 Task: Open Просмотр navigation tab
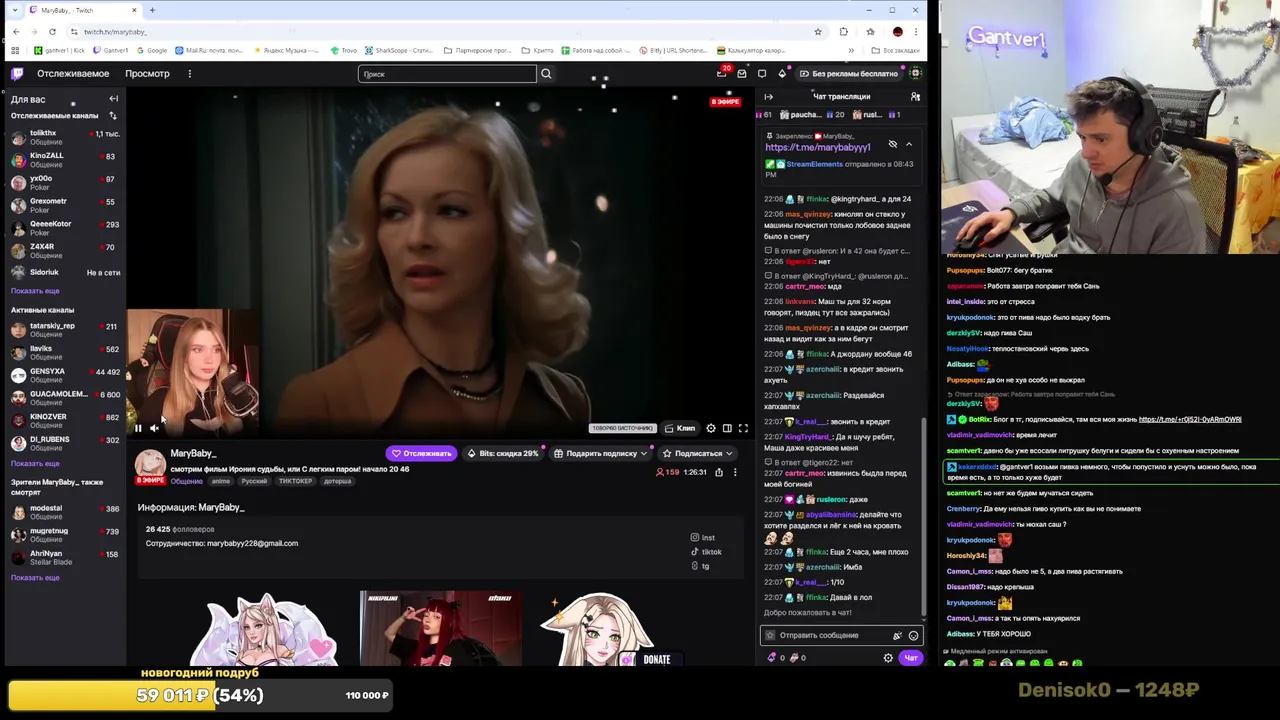click(147, 73)
